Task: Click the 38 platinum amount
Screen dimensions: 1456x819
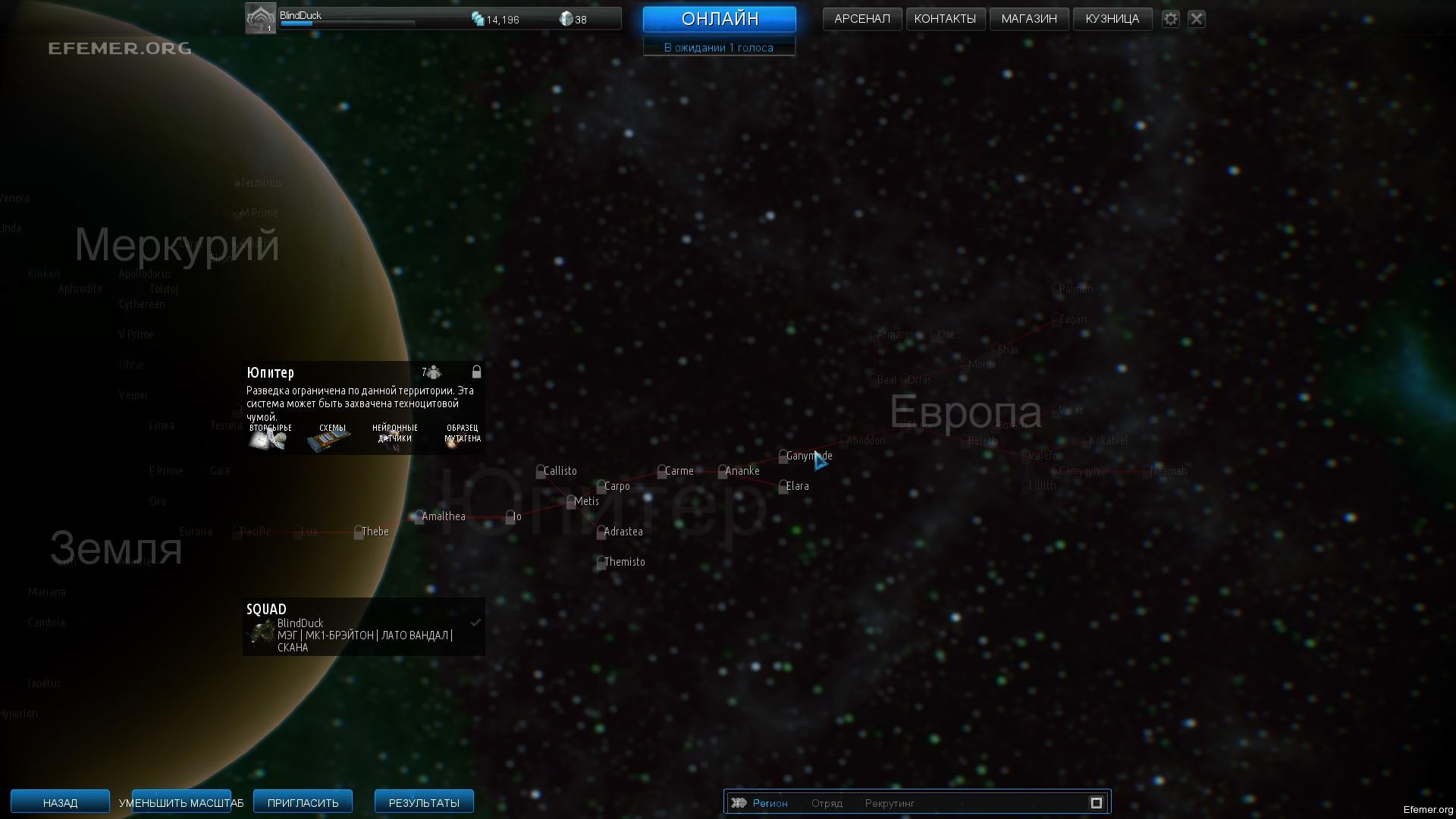Action: 581,20
